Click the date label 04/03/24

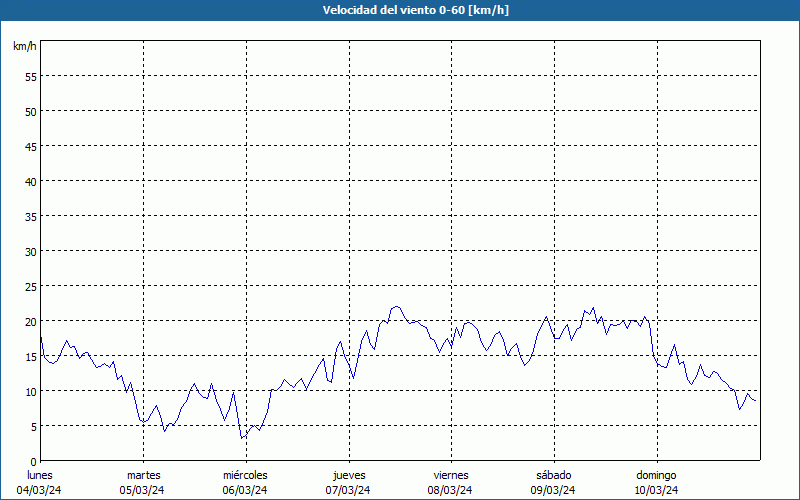coord(39,490)
